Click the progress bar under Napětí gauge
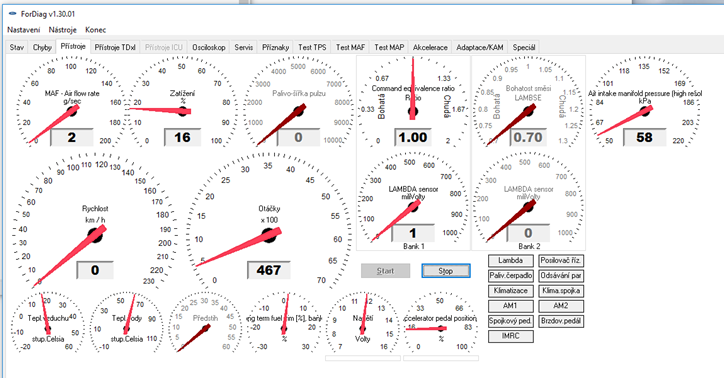The image size is (724, 378). [x=362, y=358]
